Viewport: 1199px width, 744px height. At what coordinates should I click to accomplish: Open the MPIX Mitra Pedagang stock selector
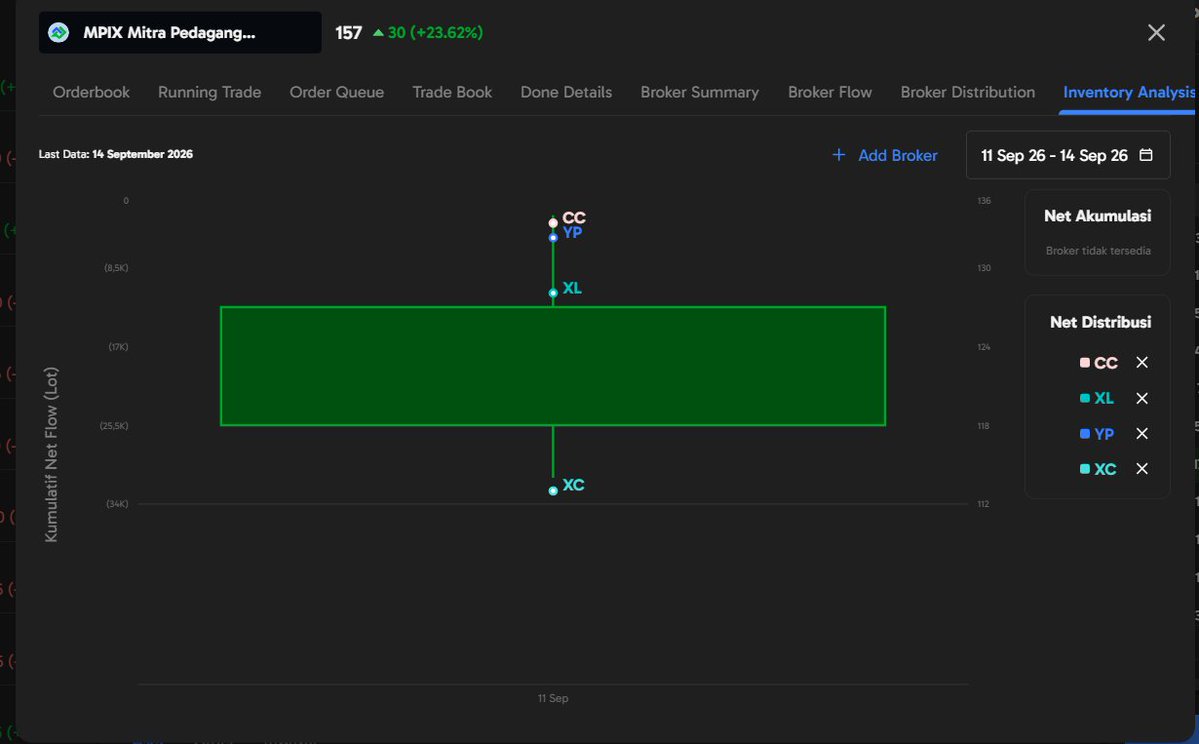pyautogui.click(x=180, y=32)
